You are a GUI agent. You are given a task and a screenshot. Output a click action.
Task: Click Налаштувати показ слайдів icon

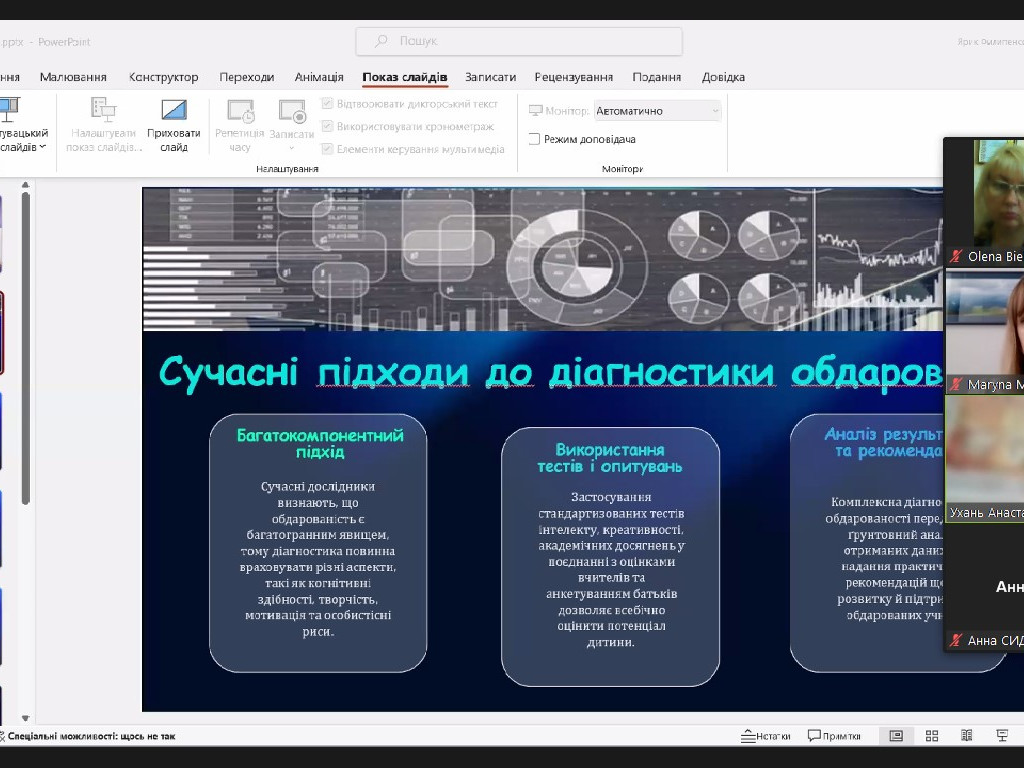click(103, 110)
